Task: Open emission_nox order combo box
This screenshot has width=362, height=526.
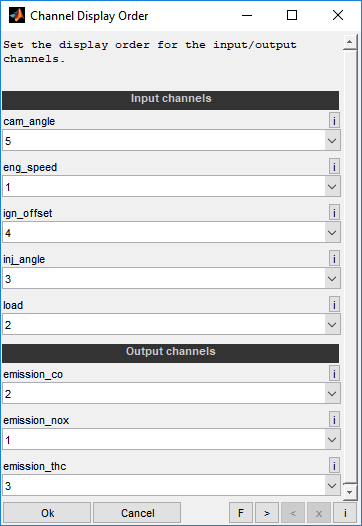Action: click(171, 439)
